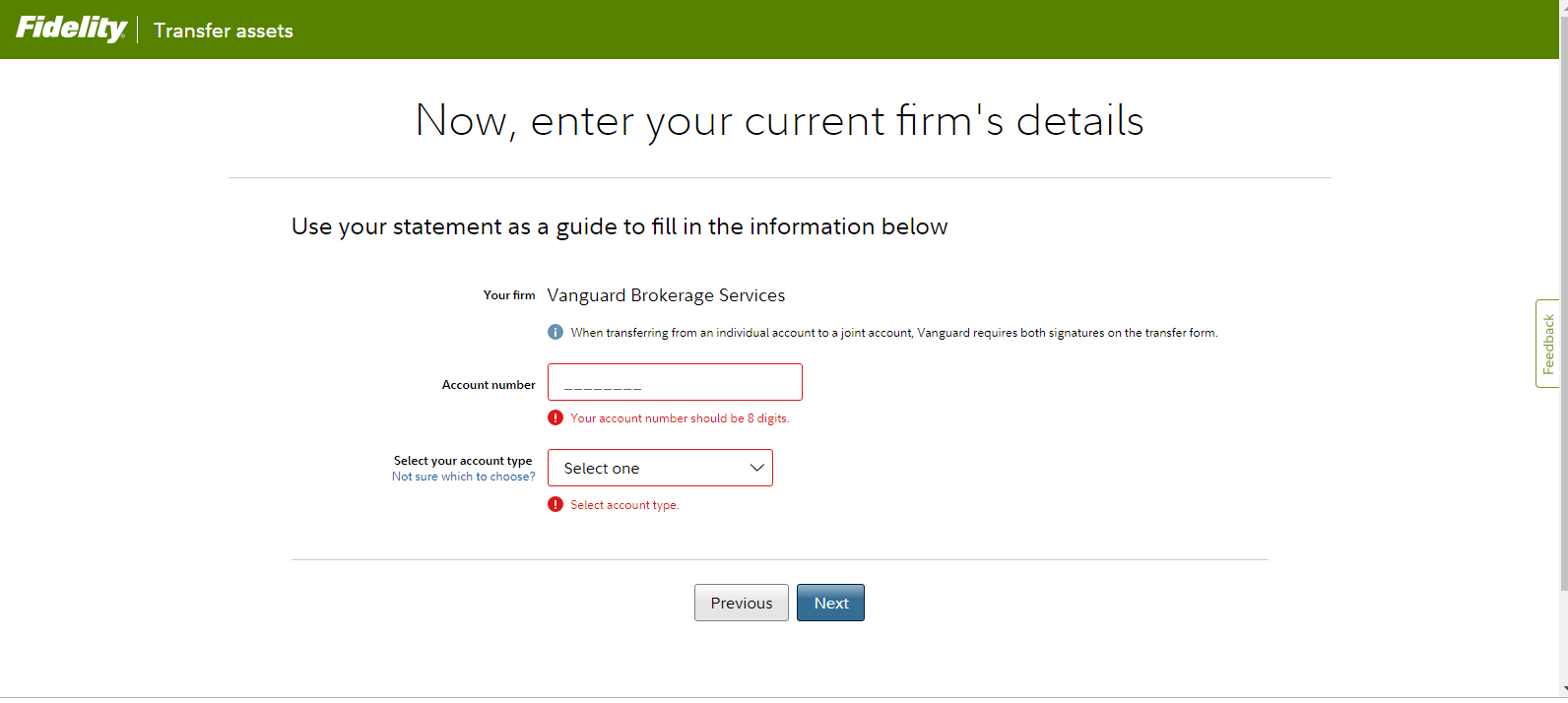Click the Transfer assets header title
Screen dimensions: 1568x703
pos(224,31)
